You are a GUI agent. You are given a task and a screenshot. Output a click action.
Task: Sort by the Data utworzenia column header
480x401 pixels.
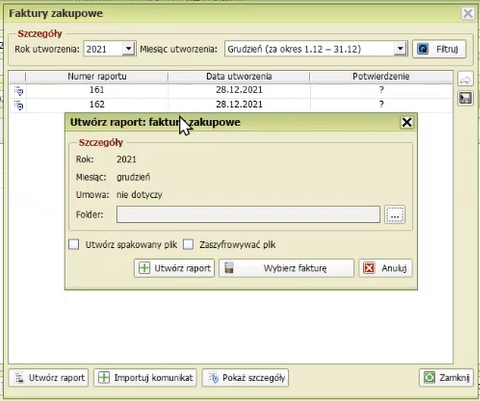pyautogui.click(x=239, y=77)
